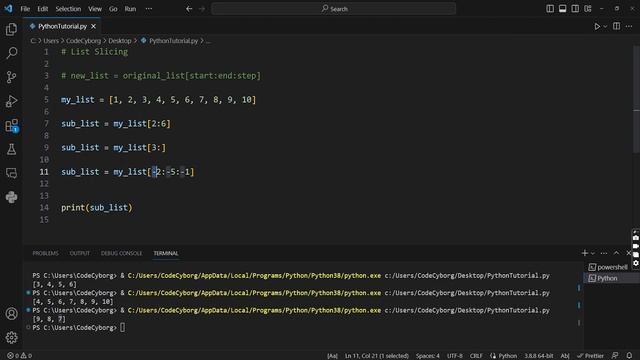
Task: Click the # List Slicing comment line
Action: [x=94, y=52]
